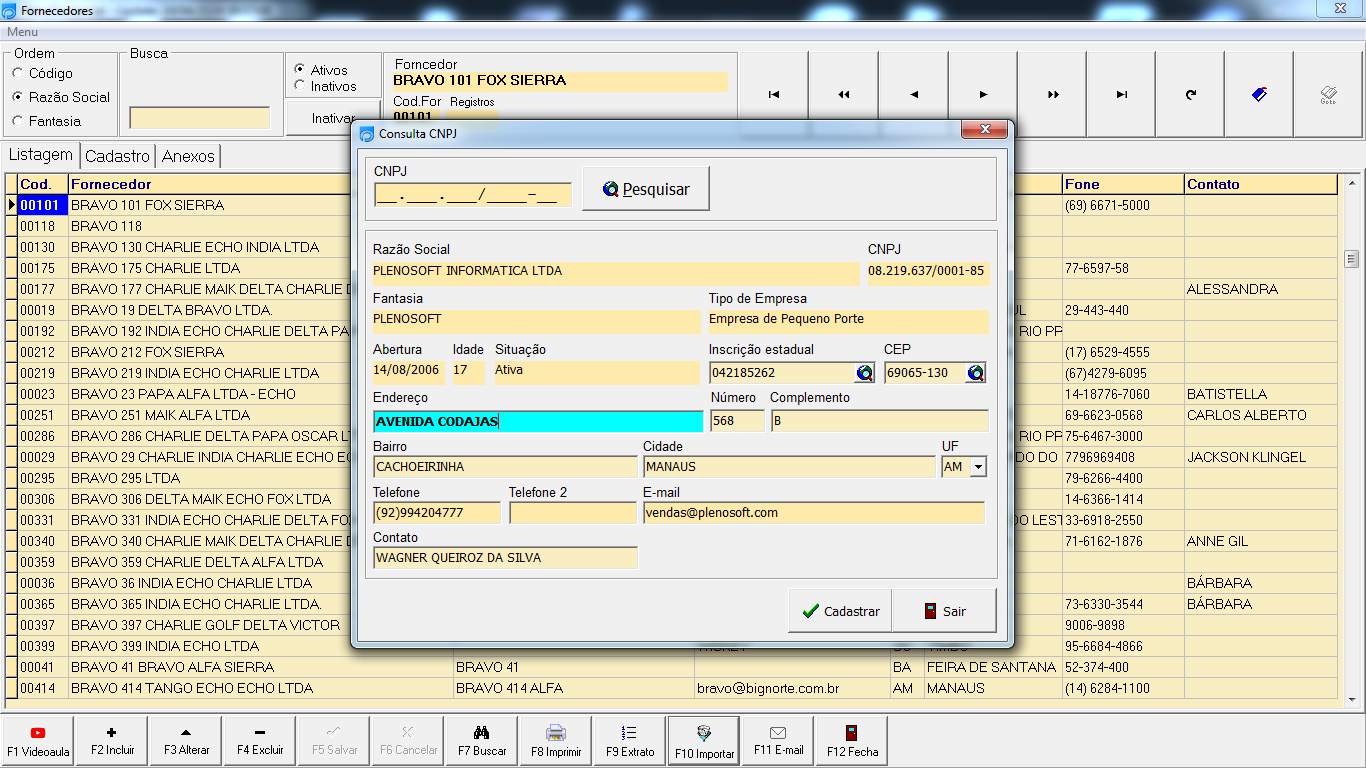
Task: Click F12 Fecha to close
Action: (852, 740)
